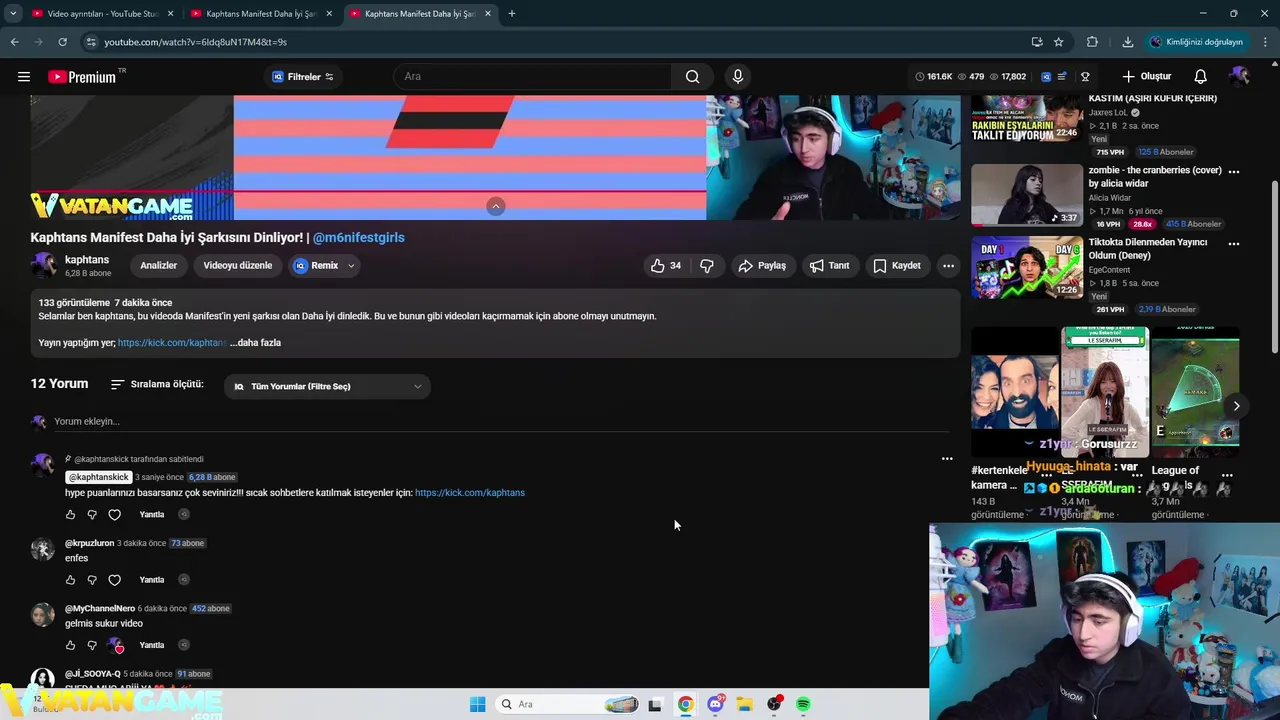Viewport: 1280px width, 720px height.
Task: Open the vidIQ list icon in header
Action: pyautogui.click(x=1062, y=77)
